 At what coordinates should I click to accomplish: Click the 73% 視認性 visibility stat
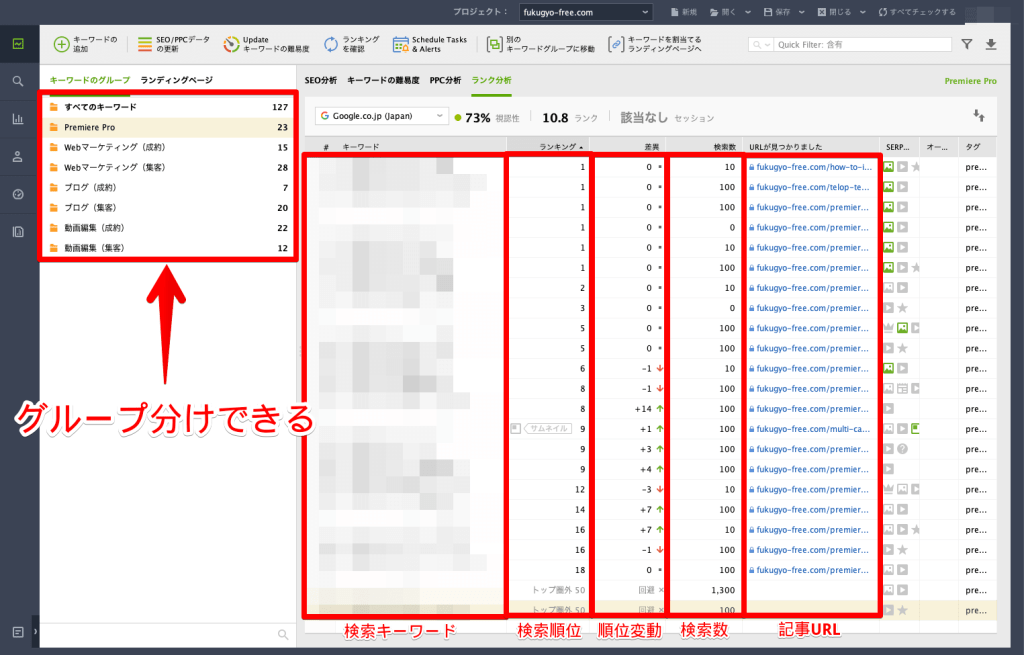487,118
